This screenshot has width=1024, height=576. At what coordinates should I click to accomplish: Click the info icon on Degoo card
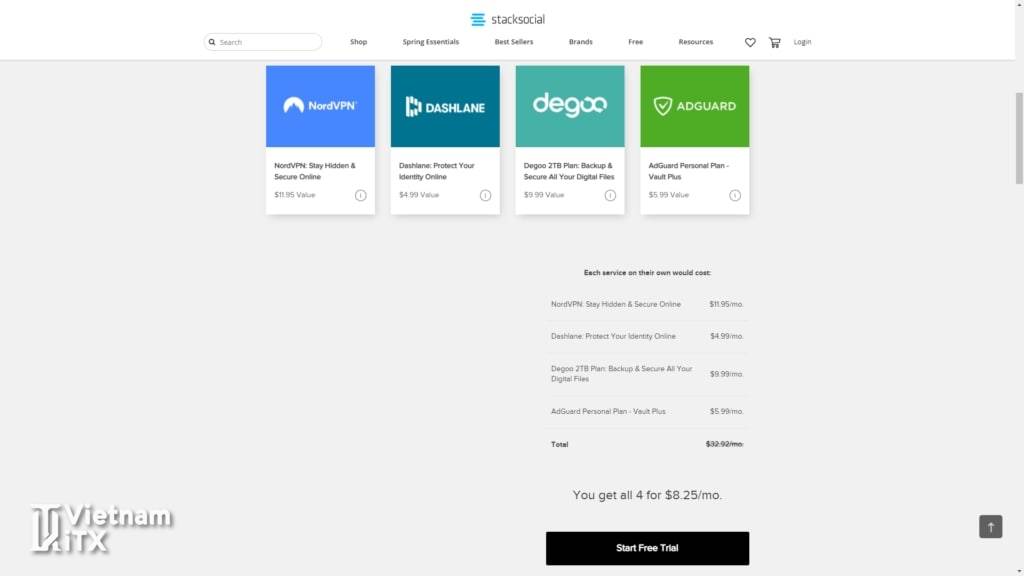coord(610,195)
